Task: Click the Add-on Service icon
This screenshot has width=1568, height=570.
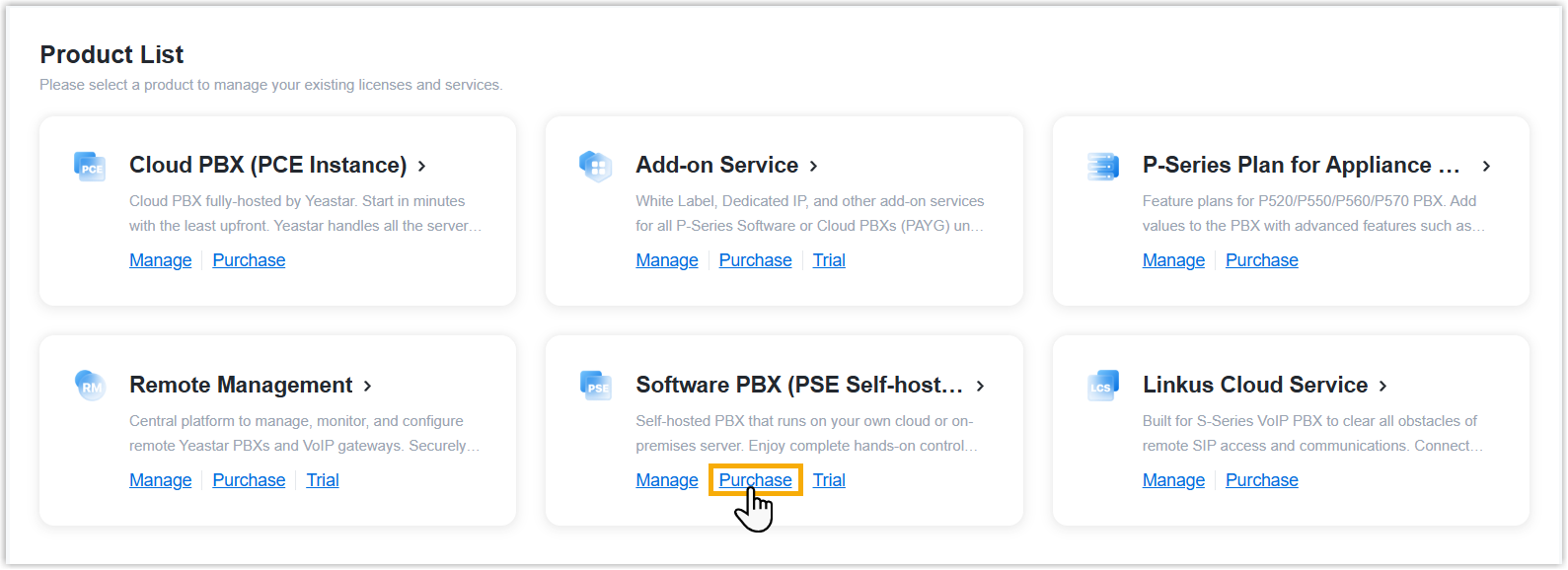Action: [x=596, y=166]
